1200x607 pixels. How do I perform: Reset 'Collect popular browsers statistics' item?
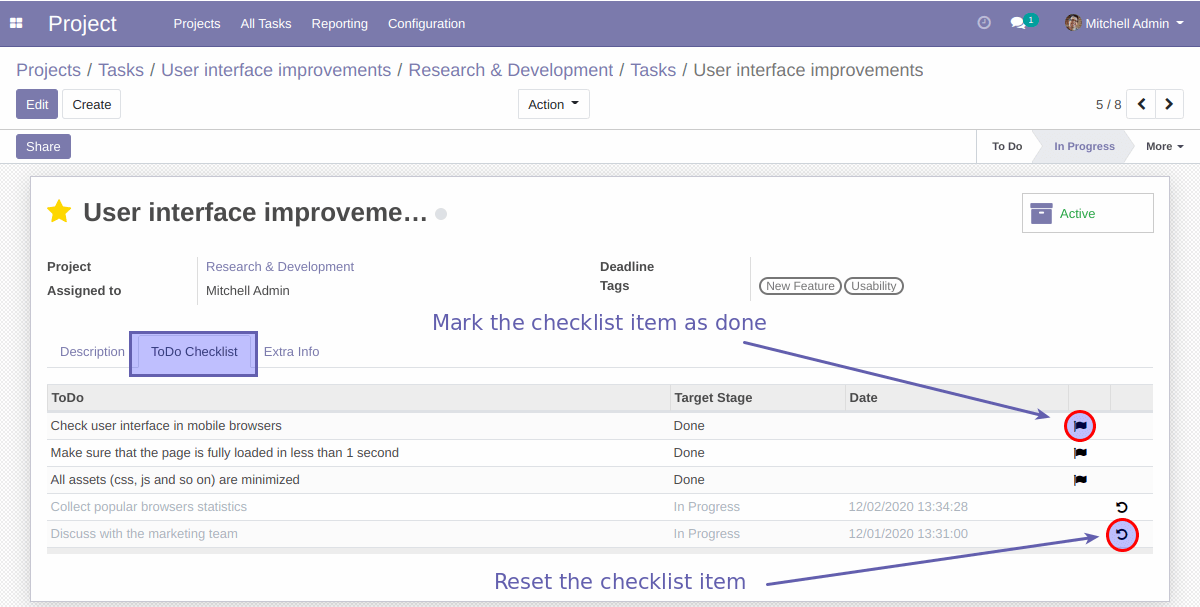(1121, 506)
